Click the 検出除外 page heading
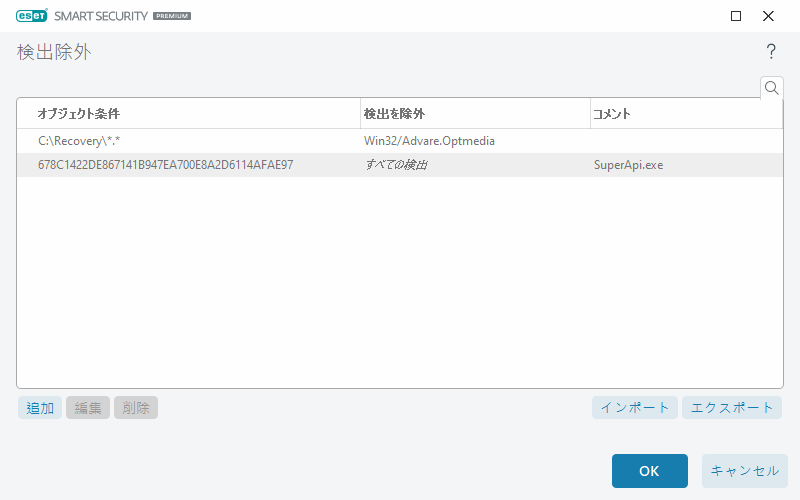800x500 pixels. coord(54,52)
